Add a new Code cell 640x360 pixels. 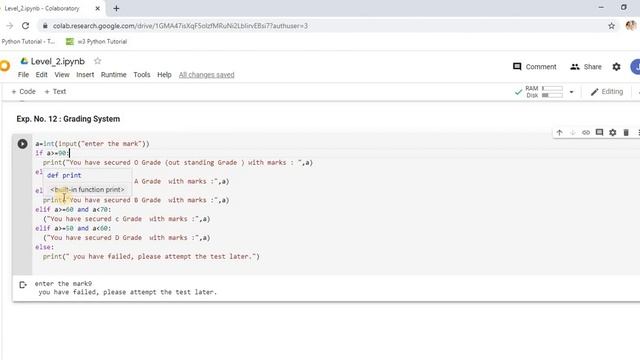point(23,91)
